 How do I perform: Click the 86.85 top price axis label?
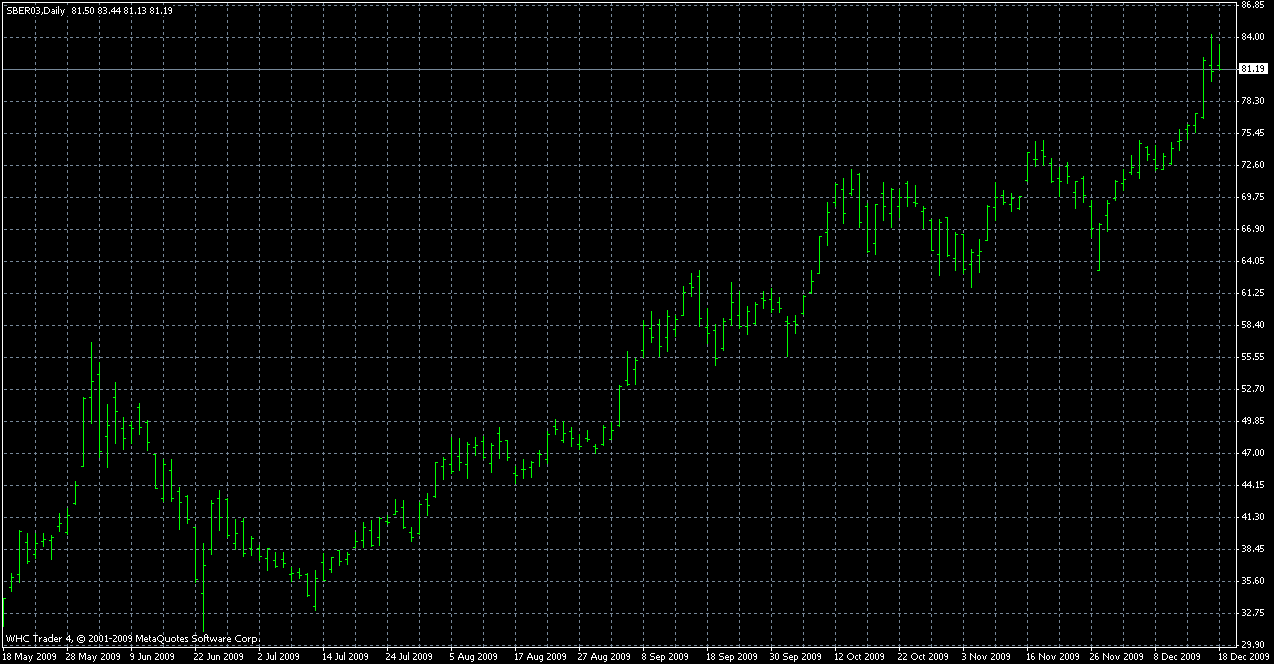(x=1252, y=5)
